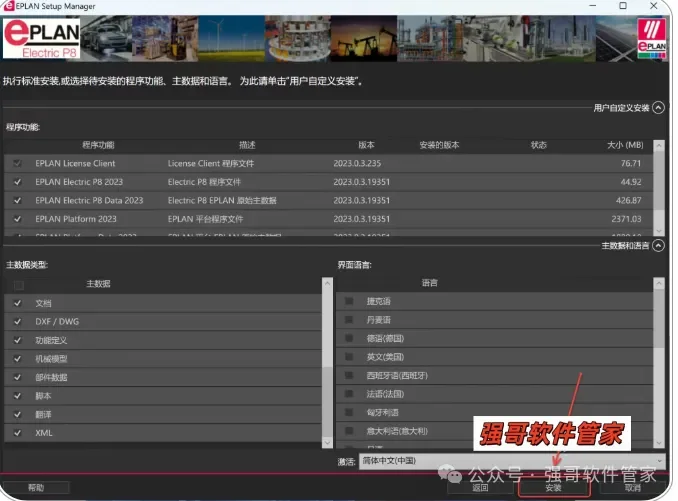This screenshot has width=678, height=501.
Task: Uncheck the 文档 master data
Action: [17, 303]
